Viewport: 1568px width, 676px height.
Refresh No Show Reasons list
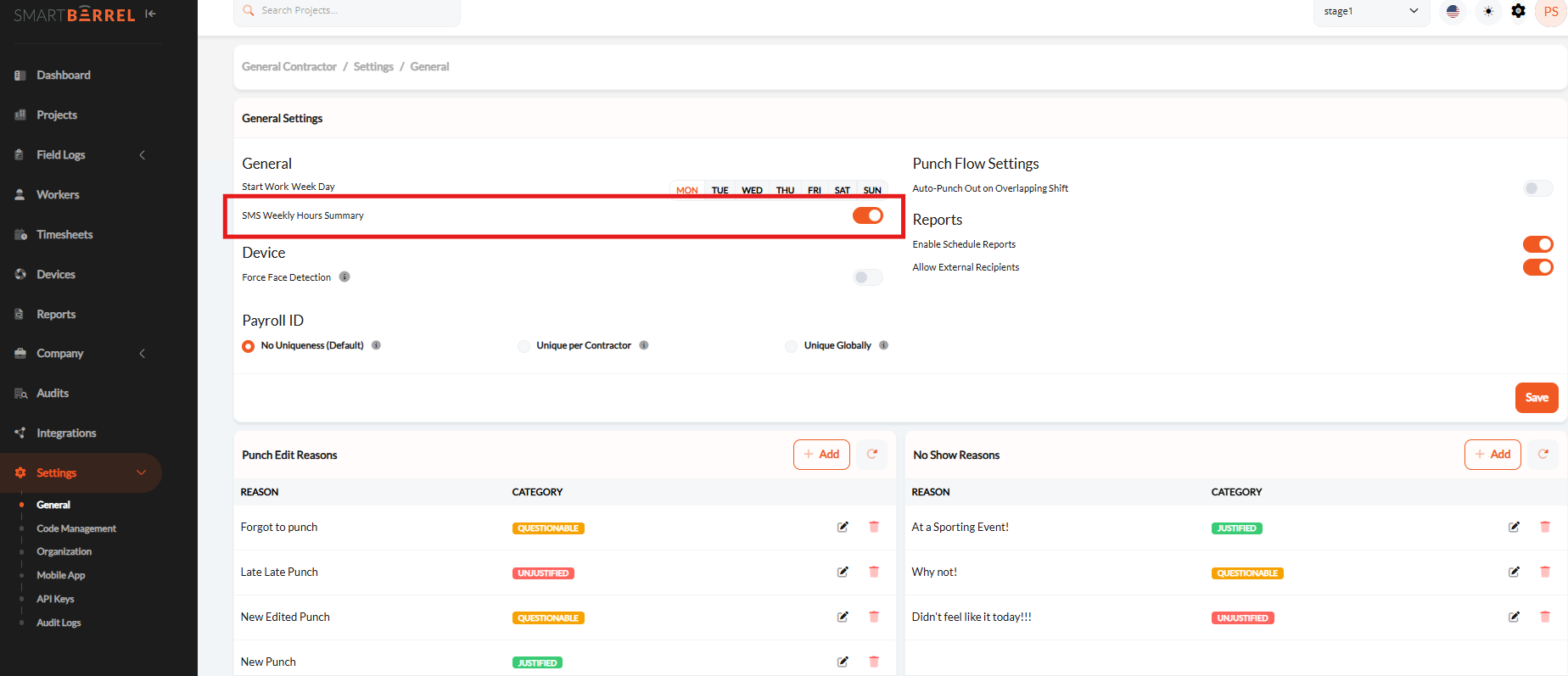click(x=1543, y=455)
